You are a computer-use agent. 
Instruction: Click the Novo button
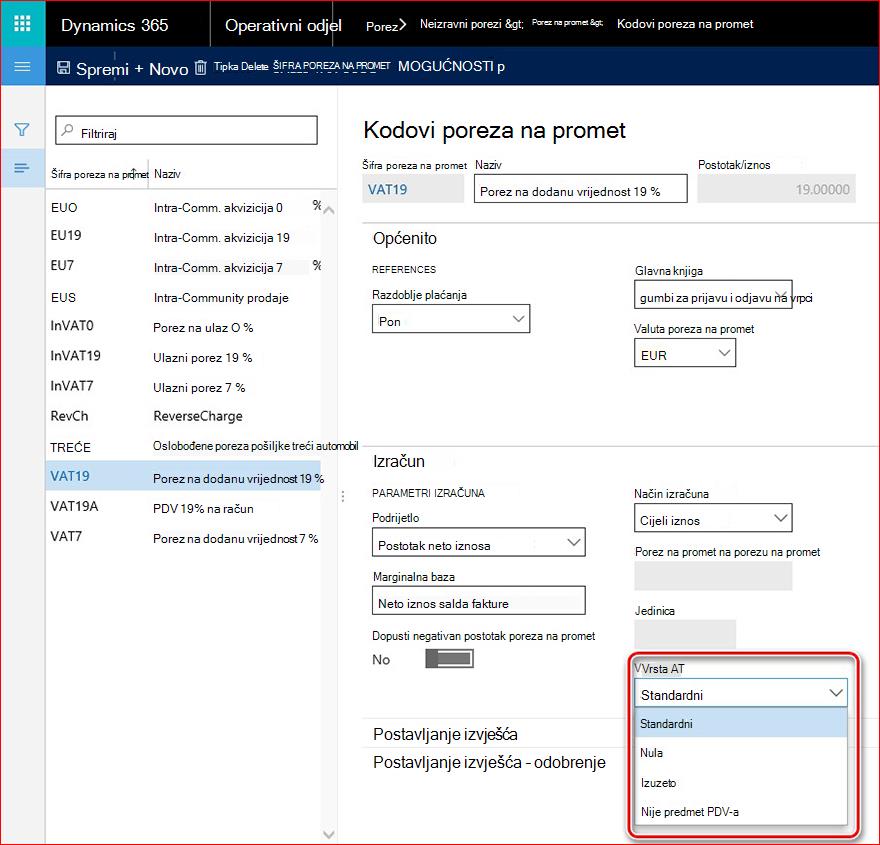(161, 69)
